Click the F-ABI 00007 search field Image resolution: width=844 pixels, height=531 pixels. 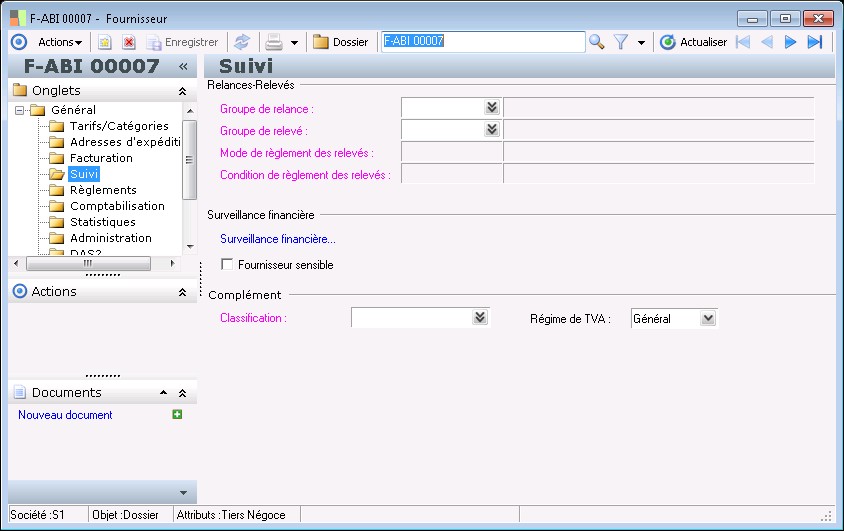pos(482,42)
